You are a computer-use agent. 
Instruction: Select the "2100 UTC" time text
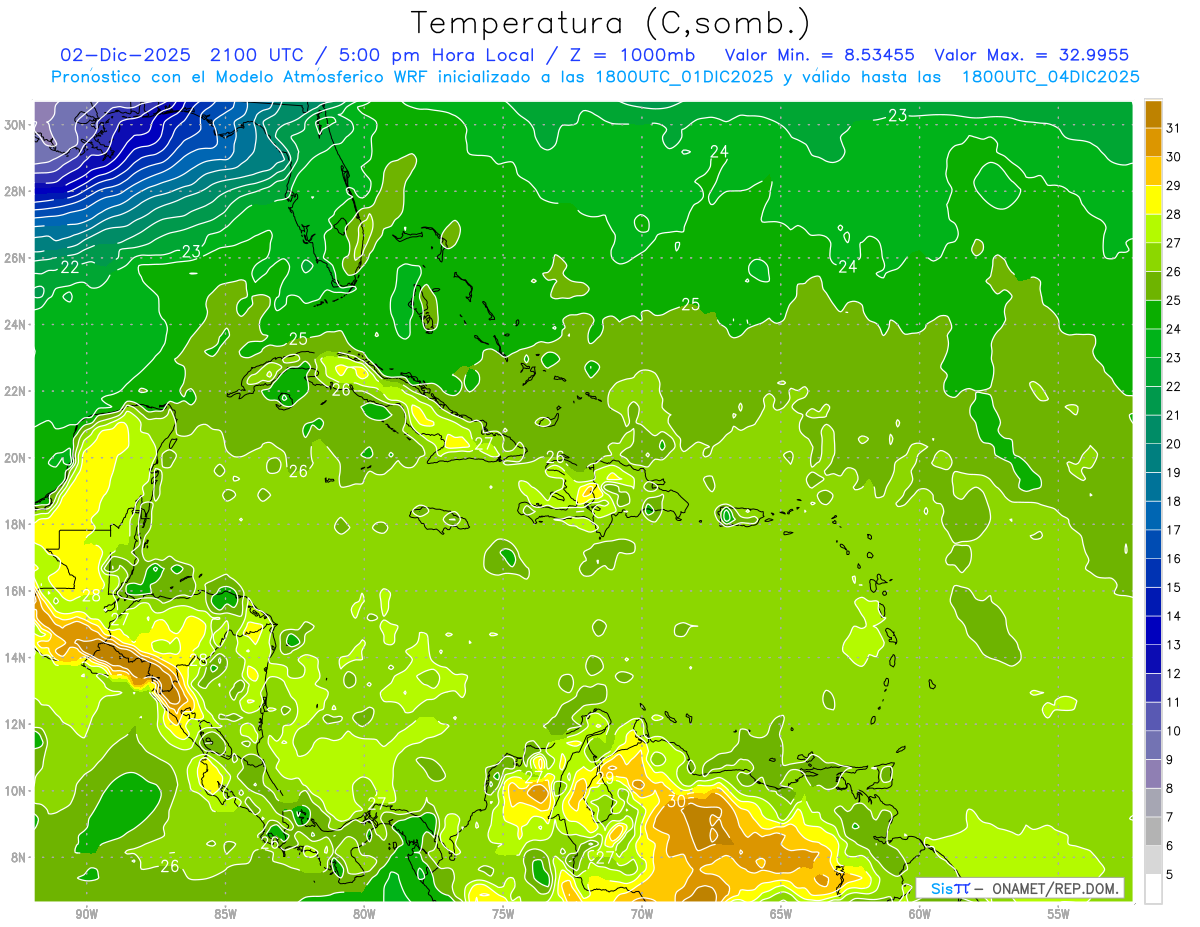pos(259,55)
